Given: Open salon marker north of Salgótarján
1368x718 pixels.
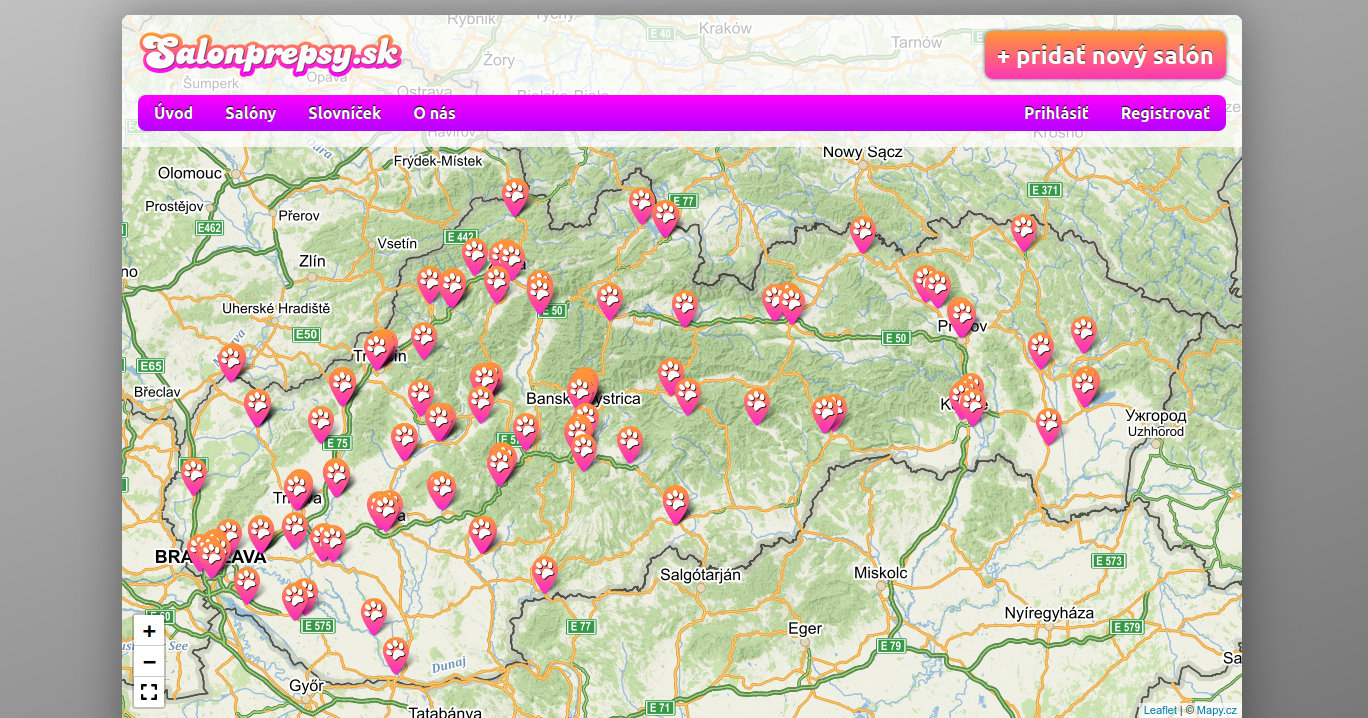Looking at the screenshot, I should [x=676, y=503].
